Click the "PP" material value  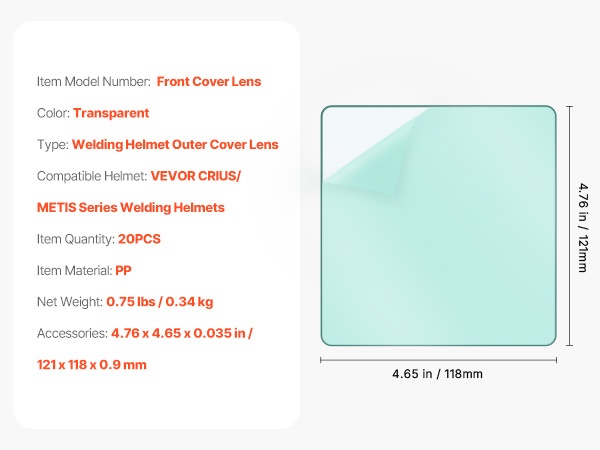[x=123, y=270]
